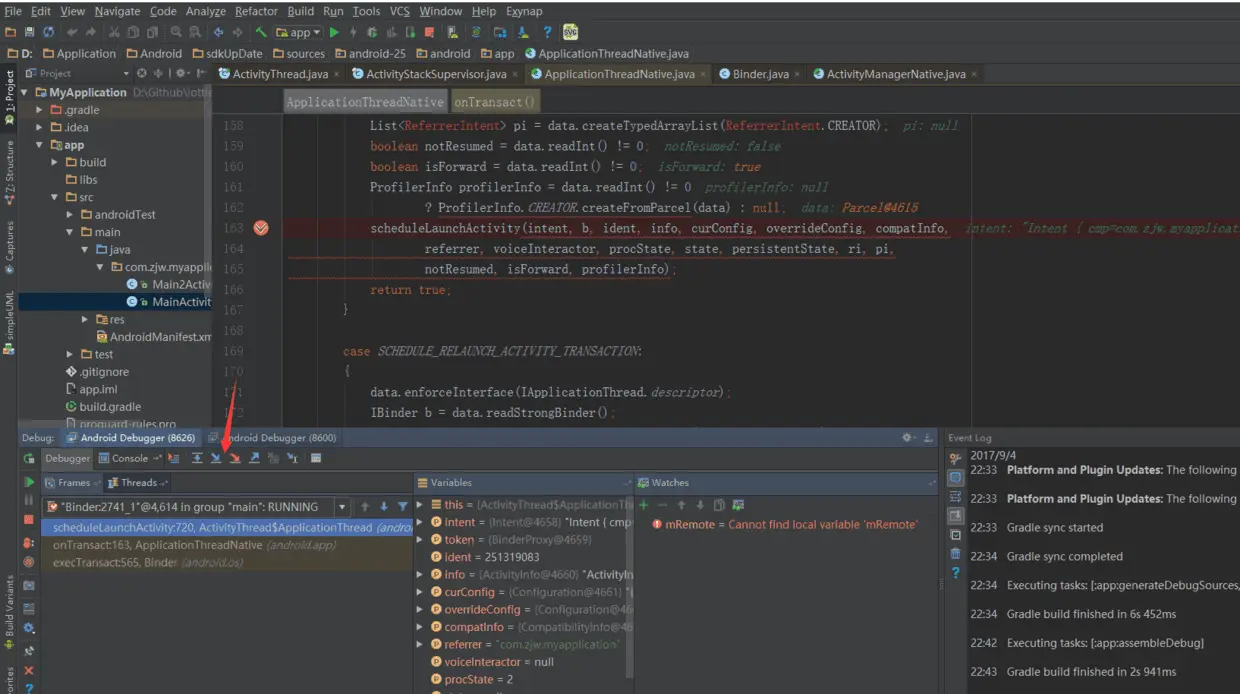The width and height of the screenshot is (1240, 694).
Task: Click the Step Into debugger icon
Action: [216, 458]
